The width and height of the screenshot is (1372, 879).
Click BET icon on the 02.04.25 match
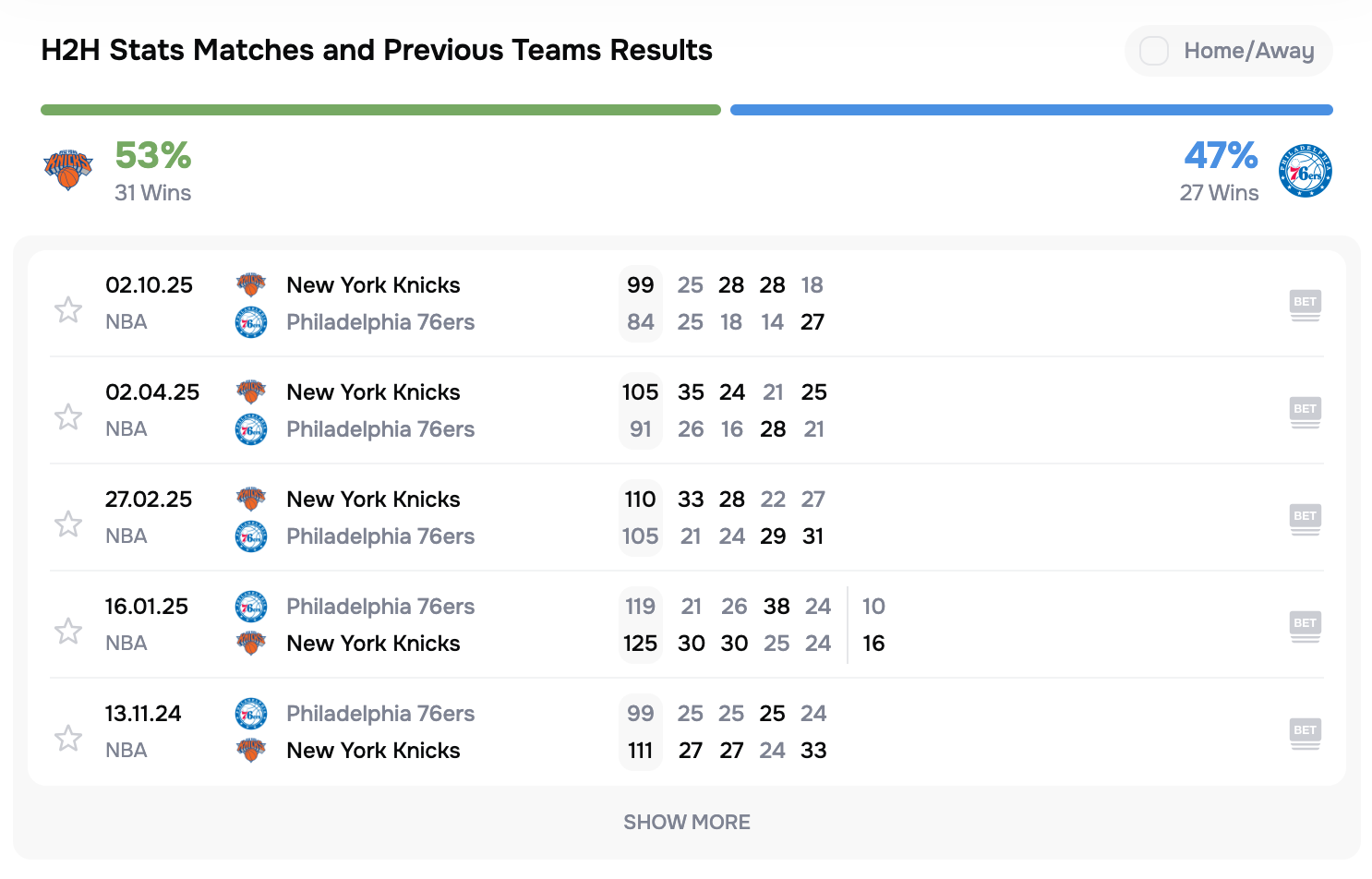tap(1305, 412)
